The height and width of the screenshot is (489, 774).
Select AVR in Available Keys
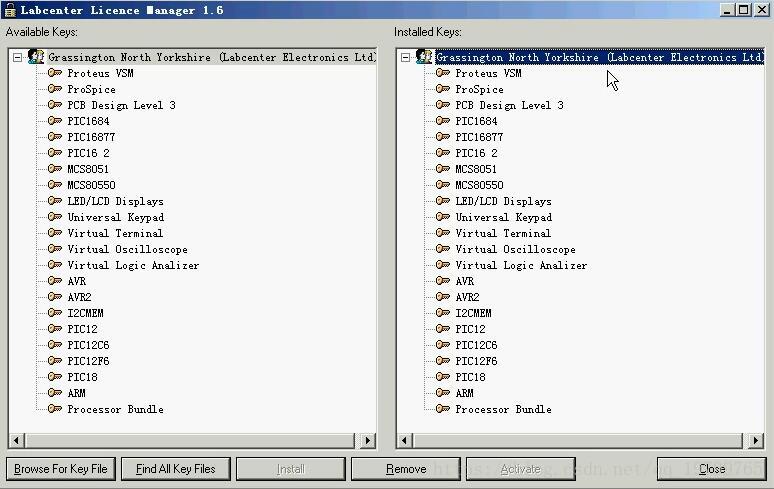click(77, 281)
